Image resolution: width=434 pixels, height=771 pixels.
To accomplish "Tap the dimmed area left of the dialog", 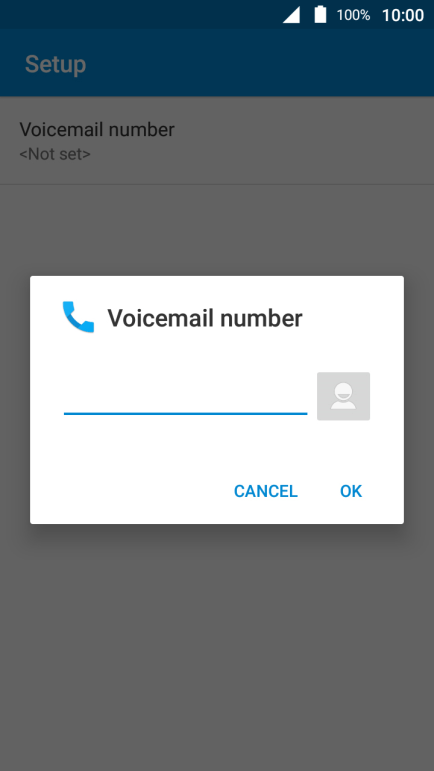I will (x=15, y=399).
